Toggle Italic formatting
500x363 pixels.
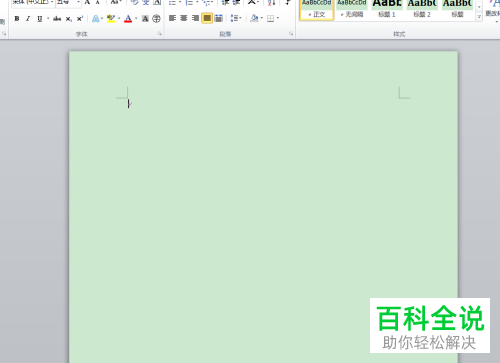(x=28, y=19)
